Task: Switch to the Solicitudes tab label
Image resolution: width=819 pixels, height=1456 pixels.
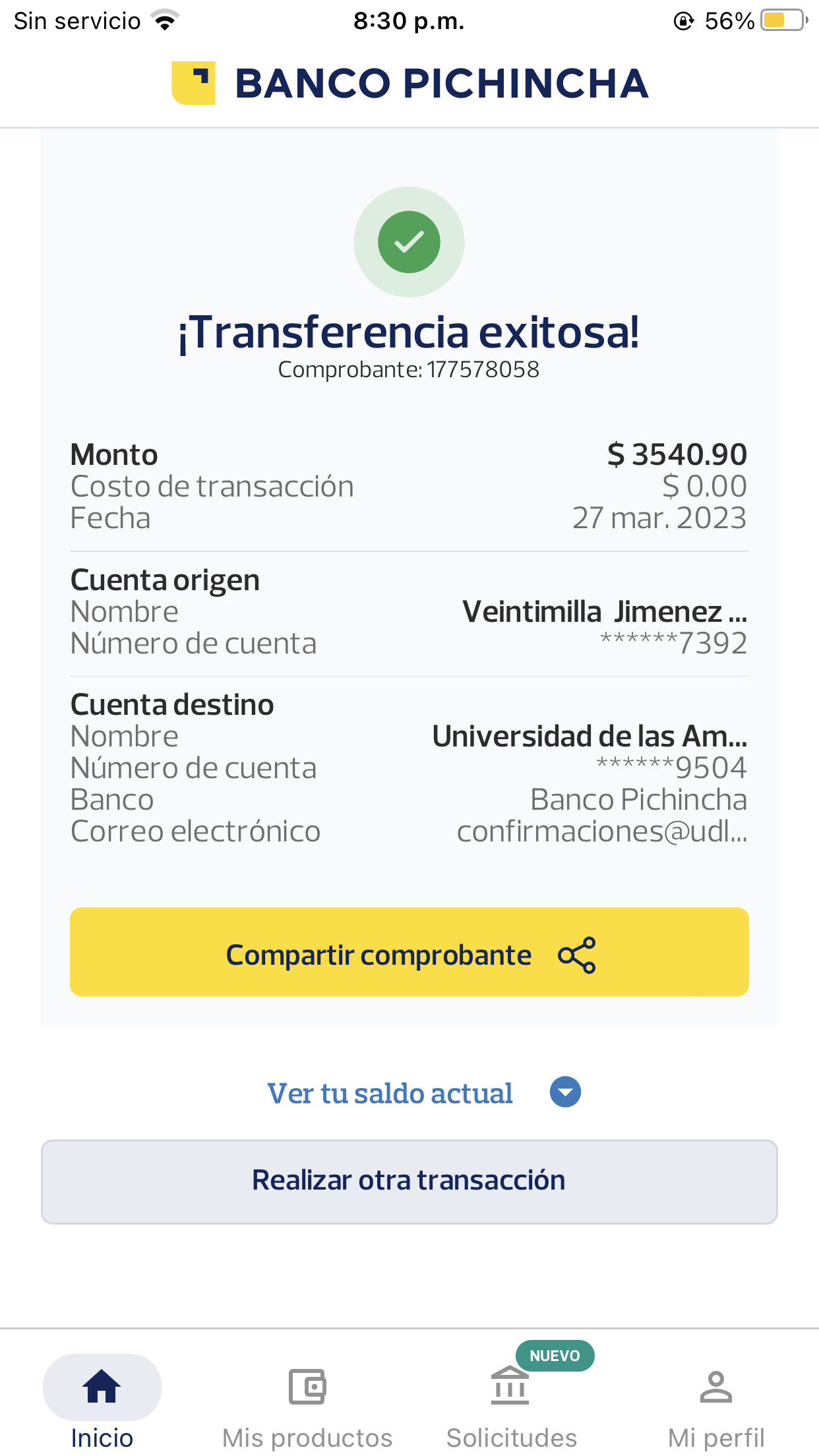Action: pos(512,1438)
